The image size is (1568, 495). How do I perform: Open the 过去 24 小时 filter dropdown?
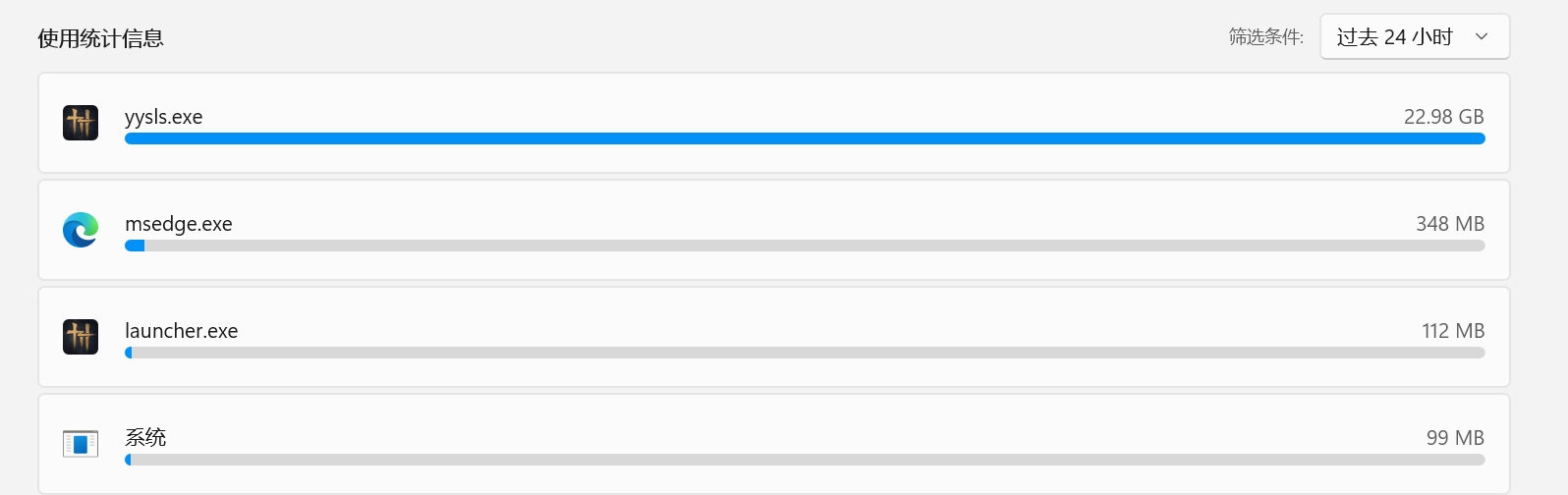click(x=1415, y=36)
